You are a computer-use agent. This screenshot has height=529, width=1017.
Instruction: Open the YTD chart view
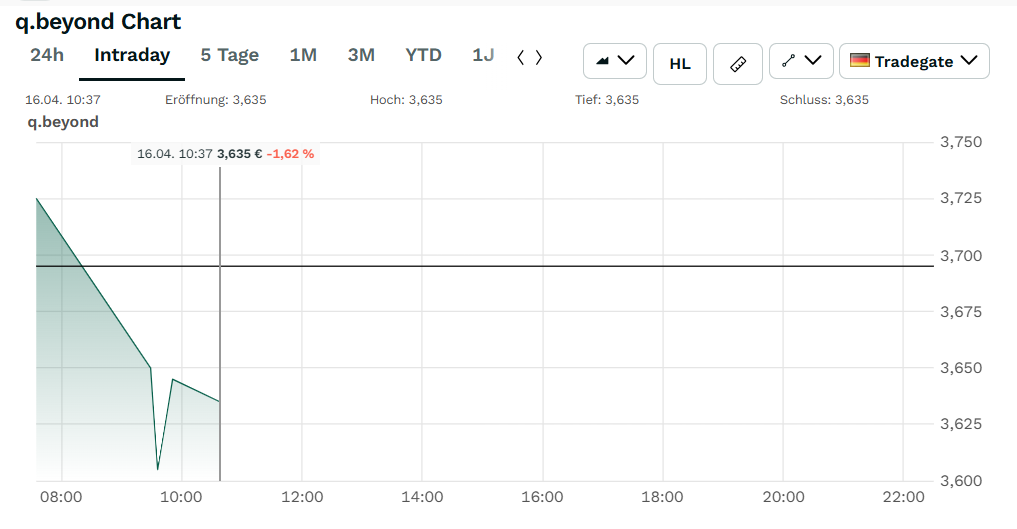pos(423,55)
